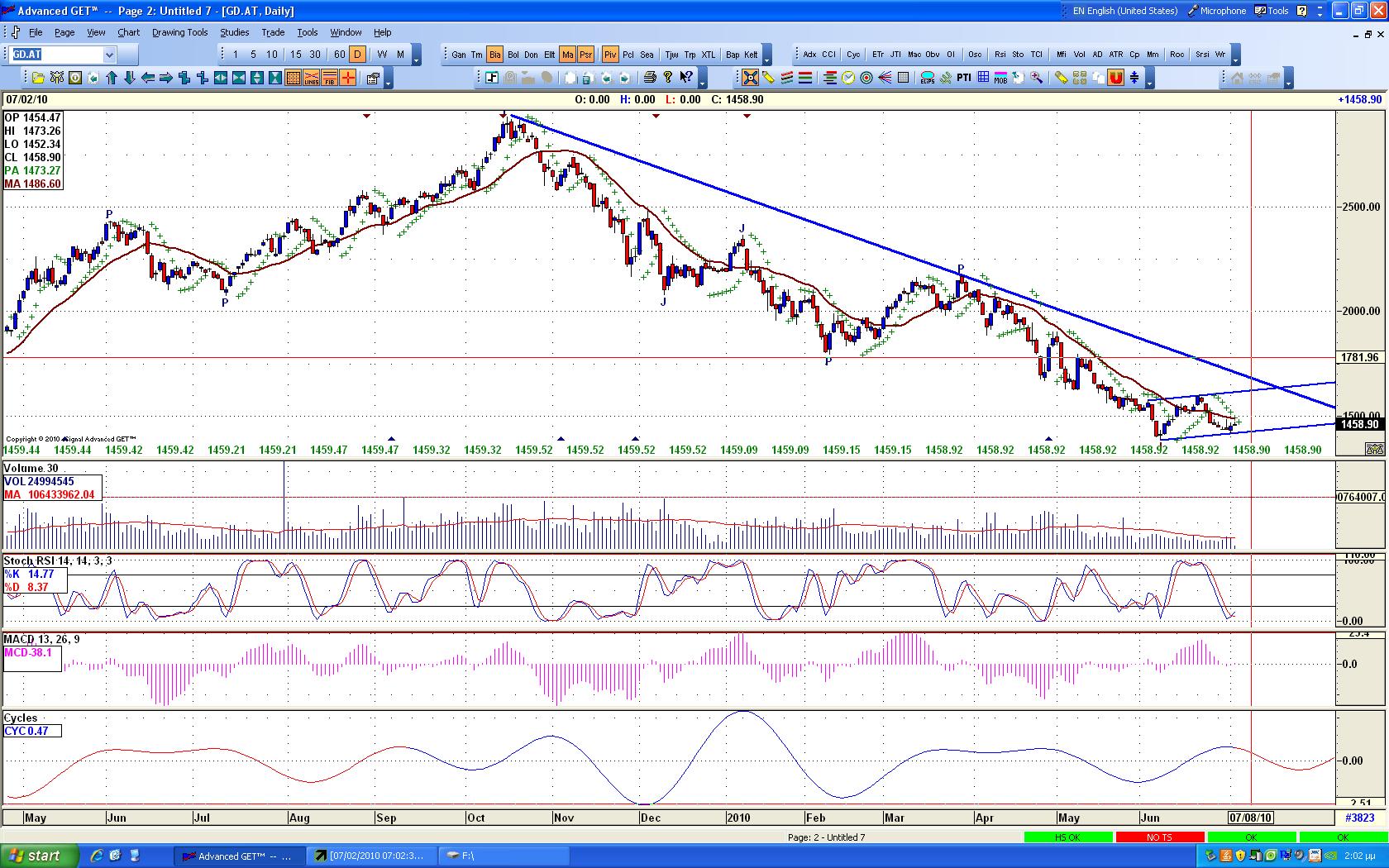Open the Studies menu
This screenshot has height=868, width=1389.
(234, 32)
